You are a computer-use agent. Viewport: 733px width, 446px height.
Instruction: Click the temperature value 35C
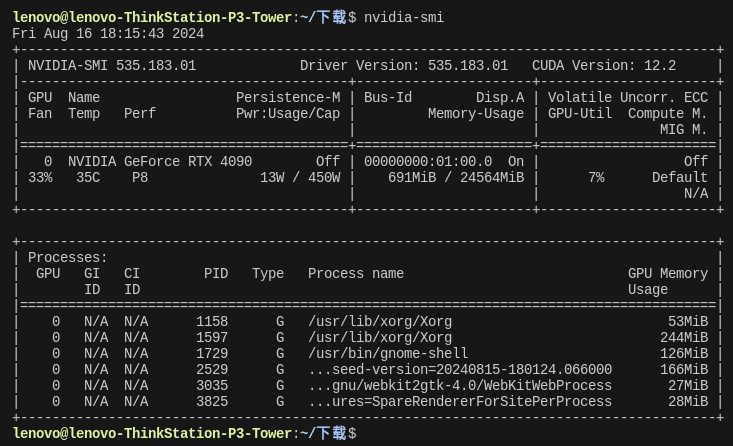click(x=88, y=178)
